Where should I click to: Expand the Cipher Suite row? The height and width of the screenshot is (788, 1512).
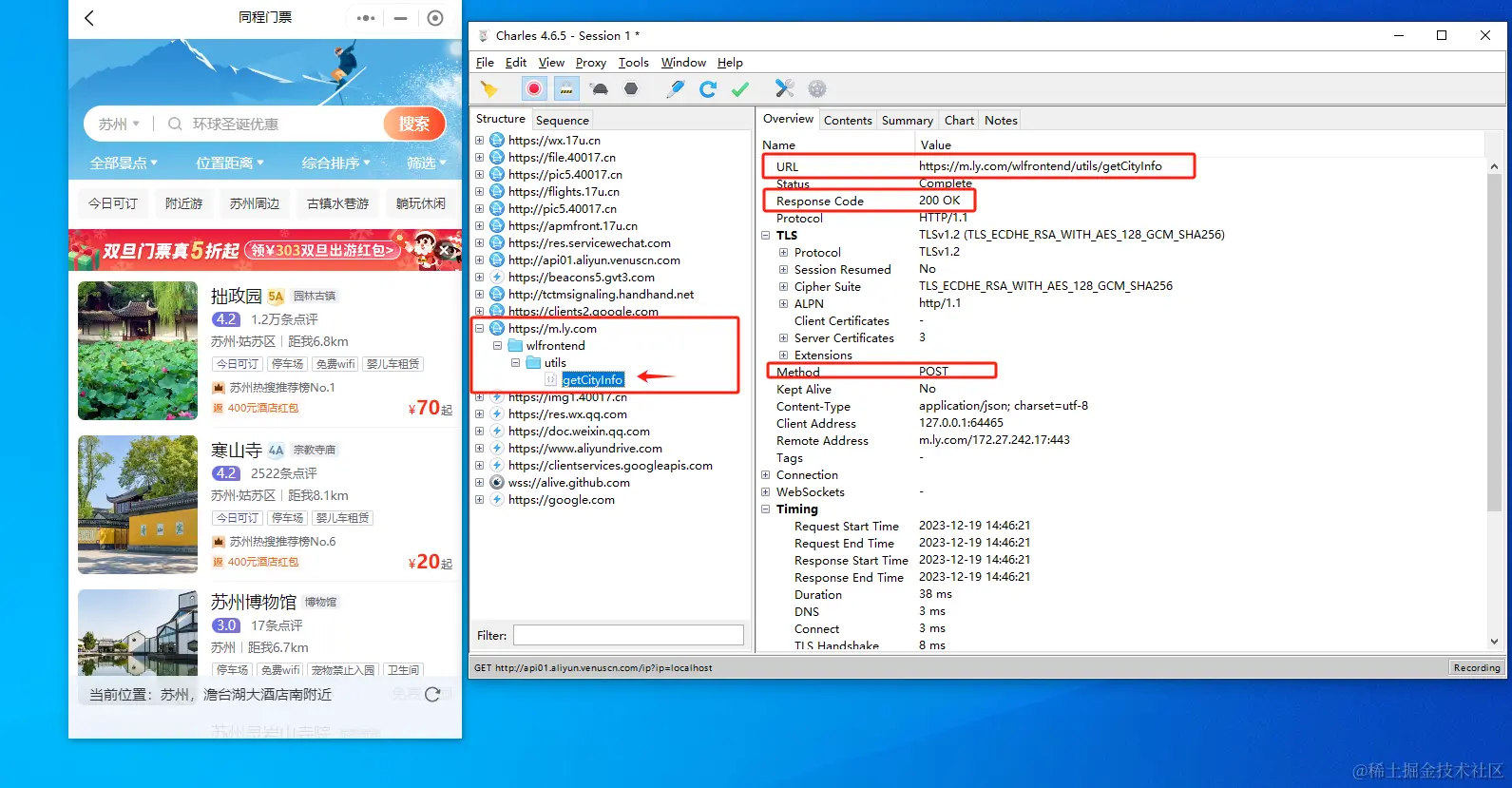coord(784,287)
